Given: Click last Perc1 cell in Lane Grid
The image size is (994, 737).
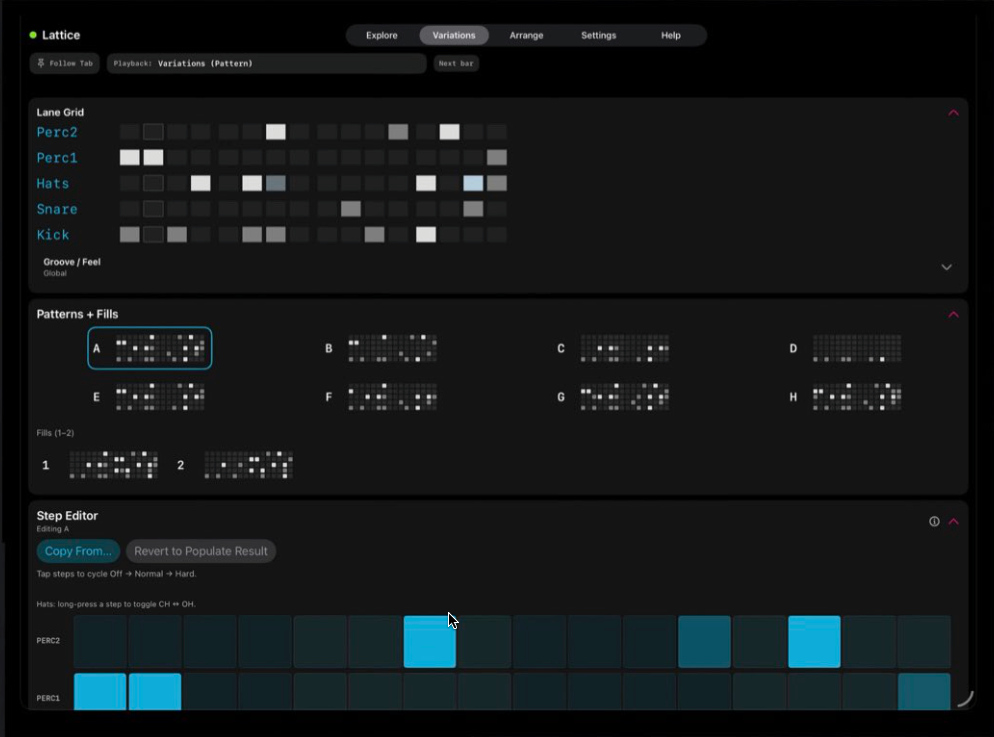Looking at the screenshot, I should pos(497,157).
